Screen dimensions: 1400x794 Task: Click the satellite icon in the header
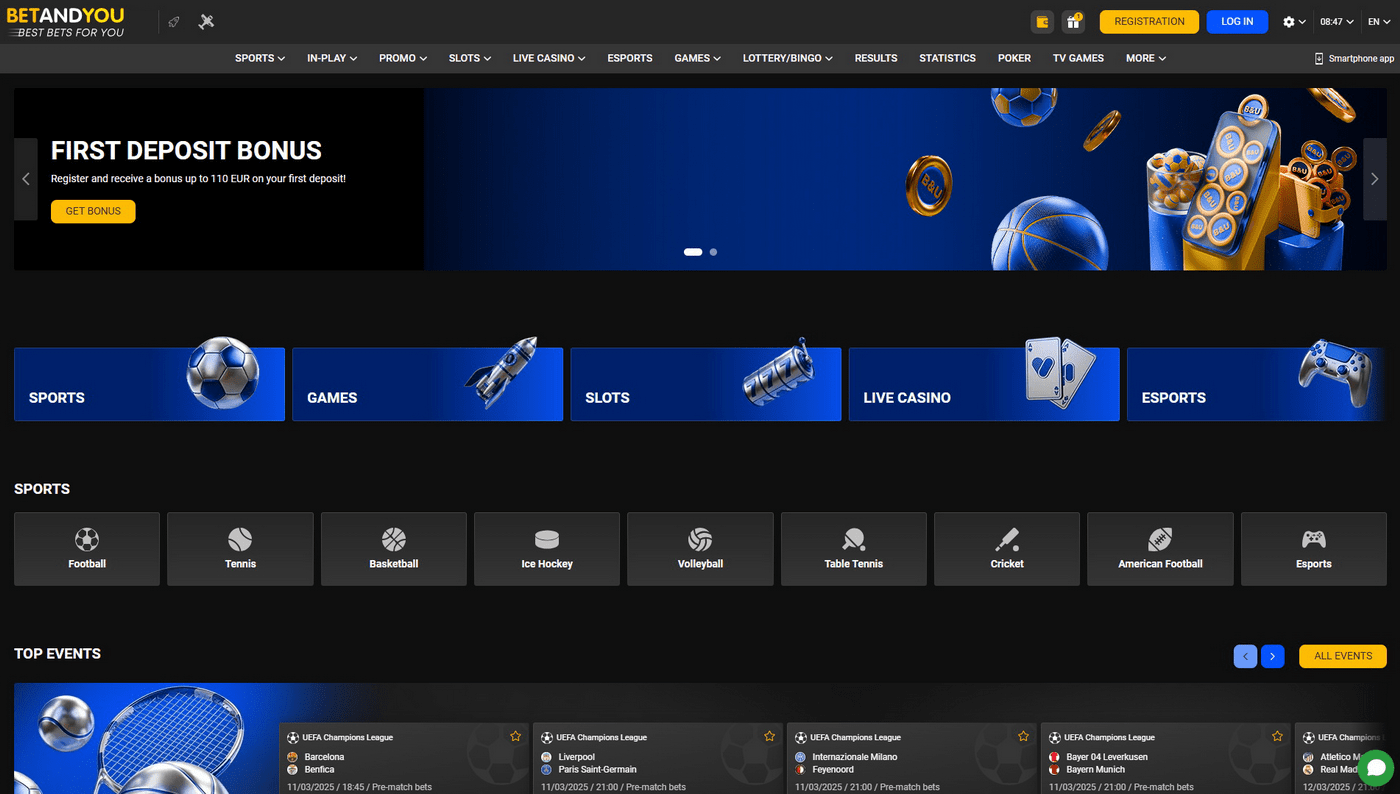207,22
